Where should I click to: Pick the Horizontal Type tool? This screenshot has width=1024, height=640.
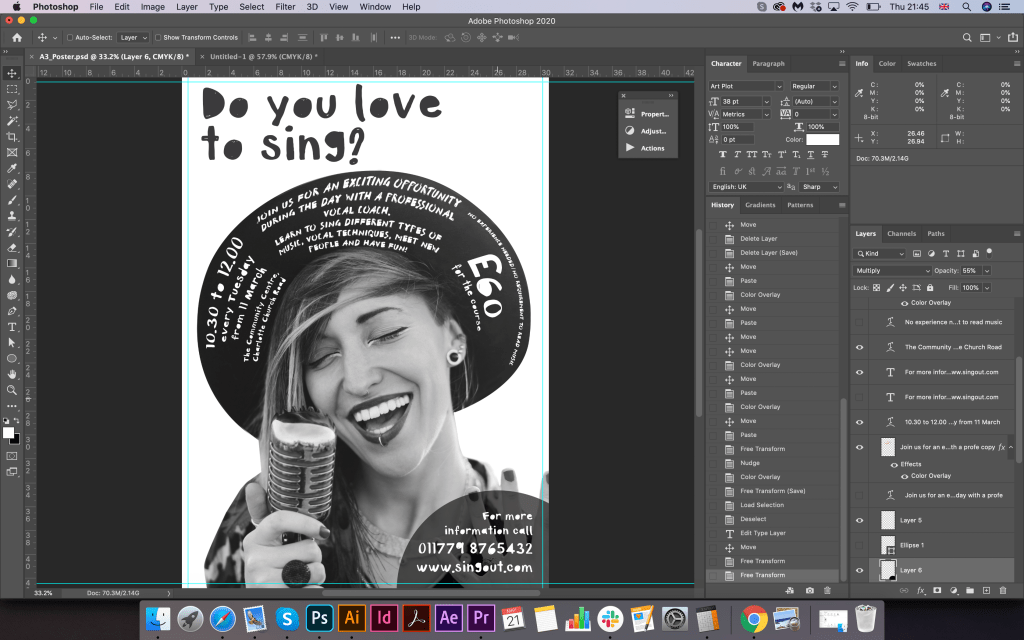click(x=12, y=327)
